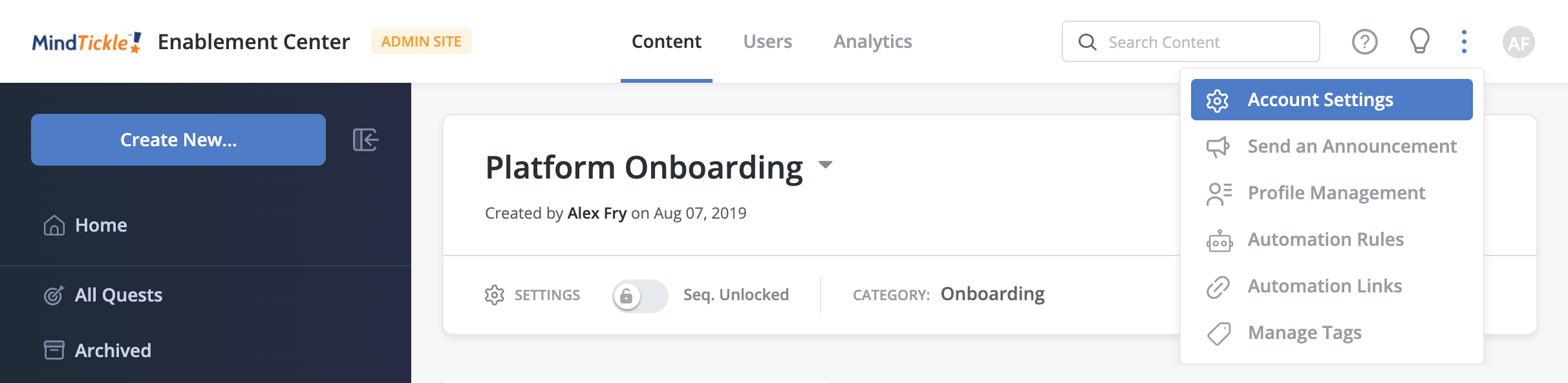Toggle the Seq. Unlocked lock switch
The image size is (1568, 383).
(x=640, y=296)
